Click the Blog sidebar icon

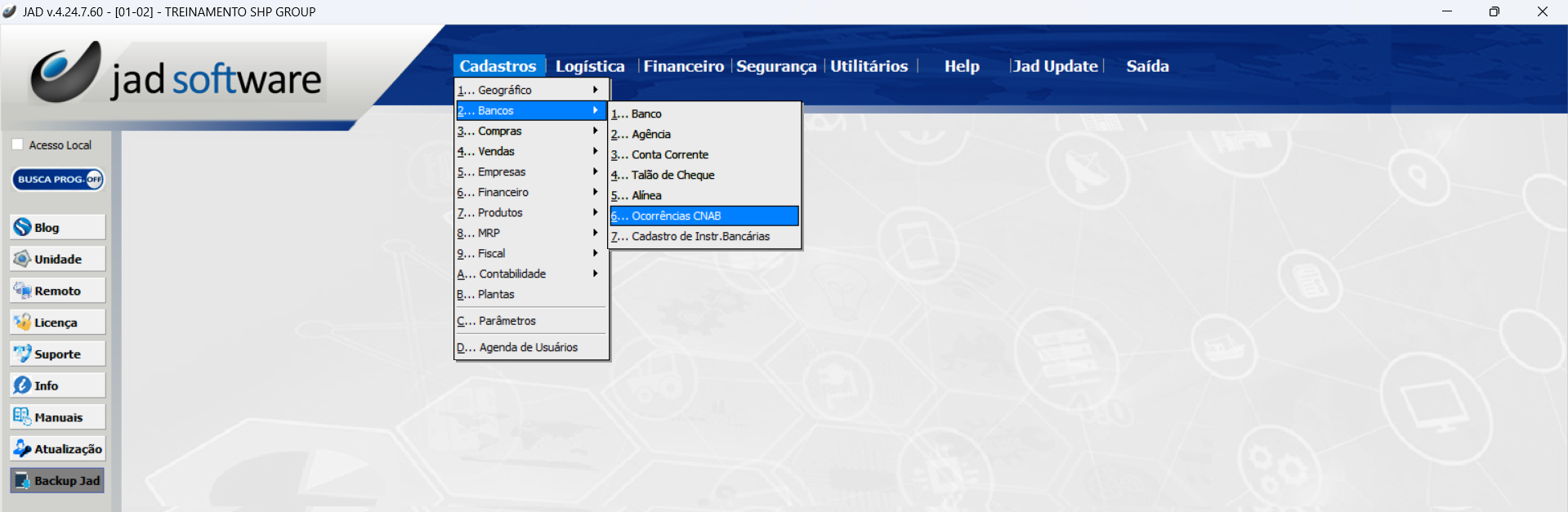point(23,227)
